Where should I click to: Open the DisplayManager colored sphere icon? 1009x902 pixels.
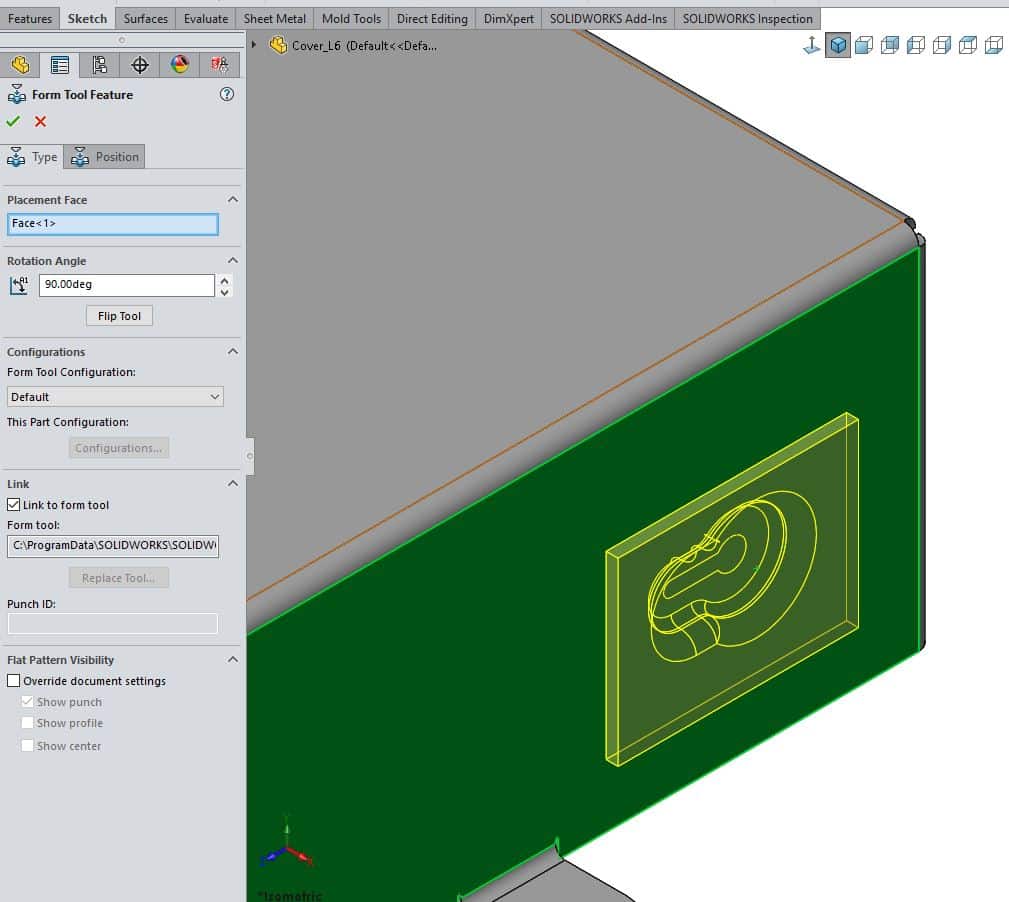click(x=181, y=65)
